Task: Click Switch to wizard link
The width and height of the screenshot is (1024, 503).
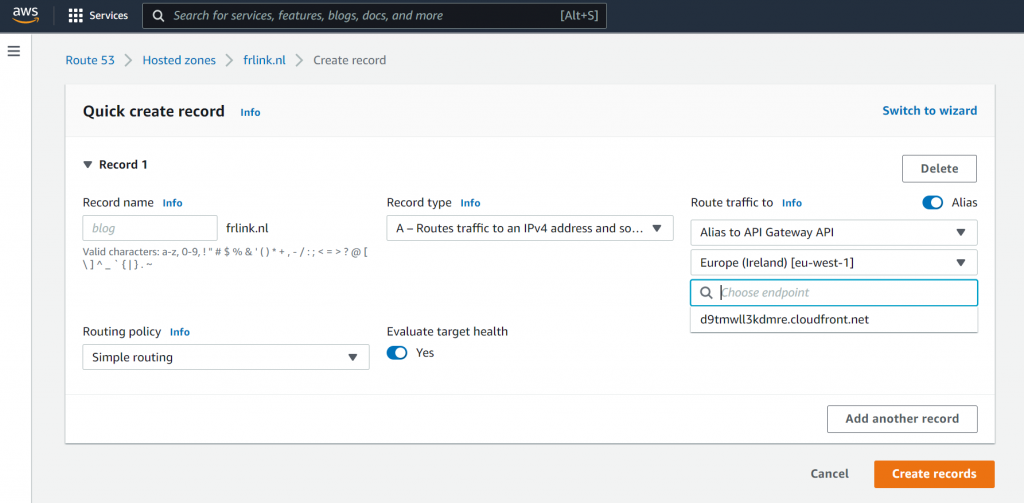Action: [929, 111]
